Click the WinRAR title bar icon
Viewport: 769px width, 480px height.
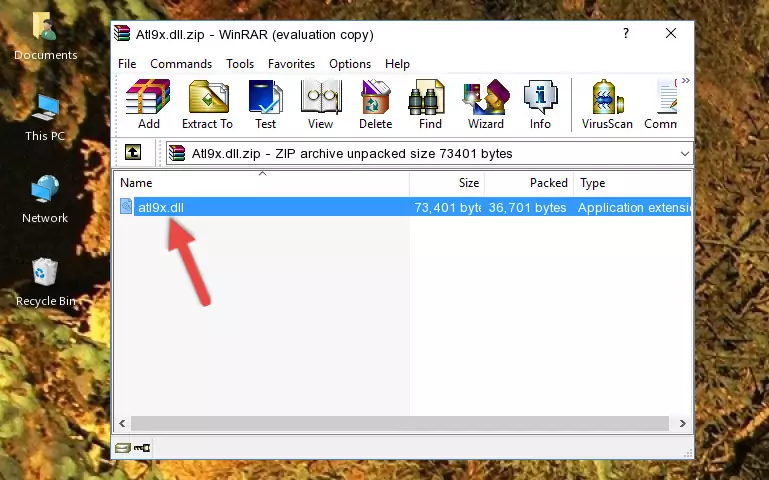(122, 34)
